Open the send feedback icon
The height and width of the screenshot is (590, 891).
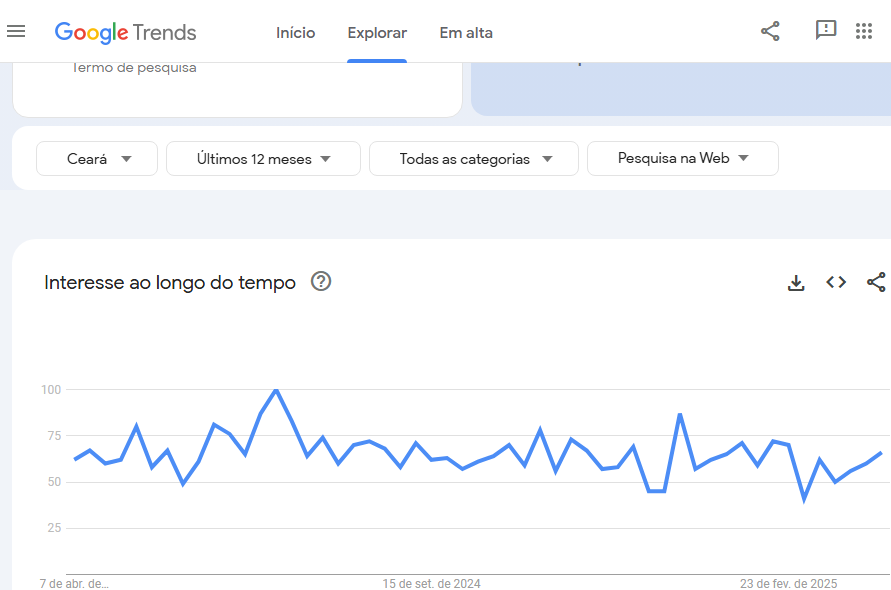coord(826,31)
